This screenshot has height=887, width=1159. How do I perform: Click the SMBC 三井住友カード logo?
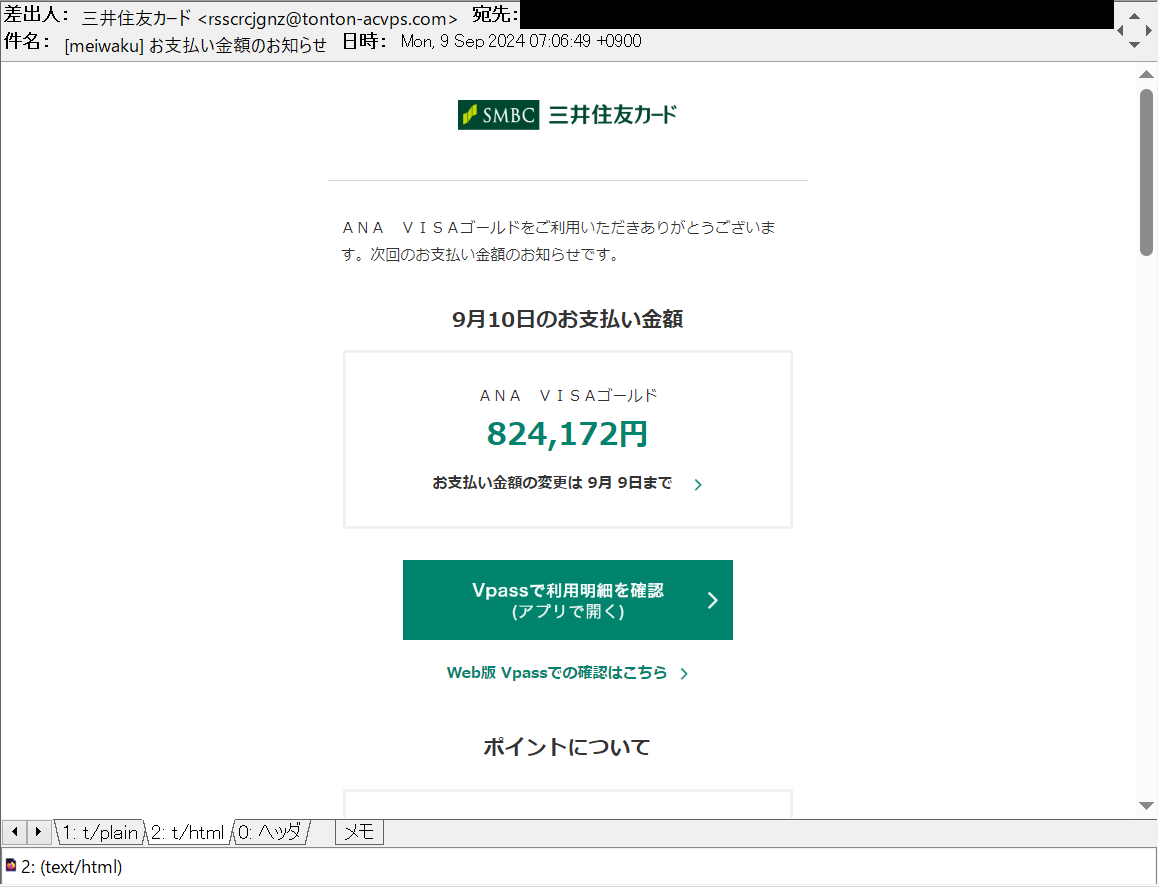click(x=568, y=115)
